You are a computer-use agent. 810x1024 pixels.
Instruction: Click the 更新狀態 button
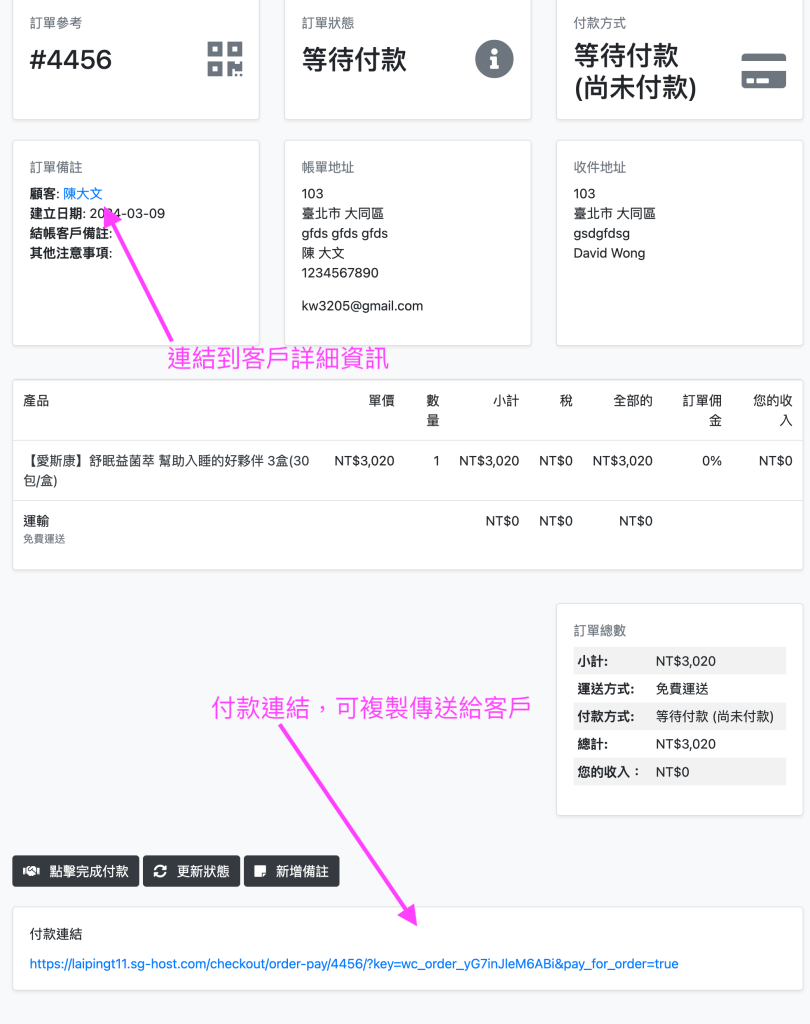tap(192, 871)
